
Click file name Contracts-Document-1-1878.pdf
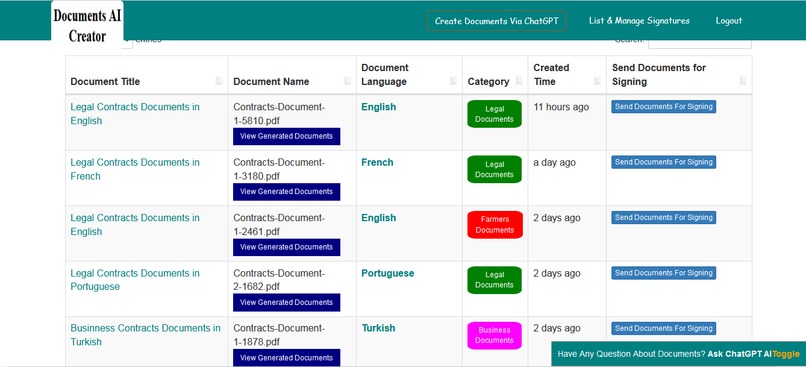point(279,335)
